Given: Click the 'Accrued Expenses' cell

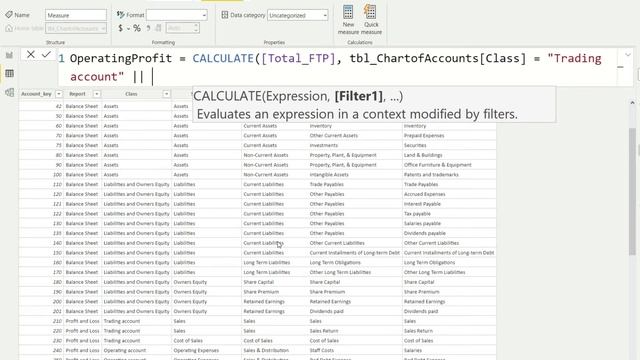Looking at the screenshot, I should 424,194.
